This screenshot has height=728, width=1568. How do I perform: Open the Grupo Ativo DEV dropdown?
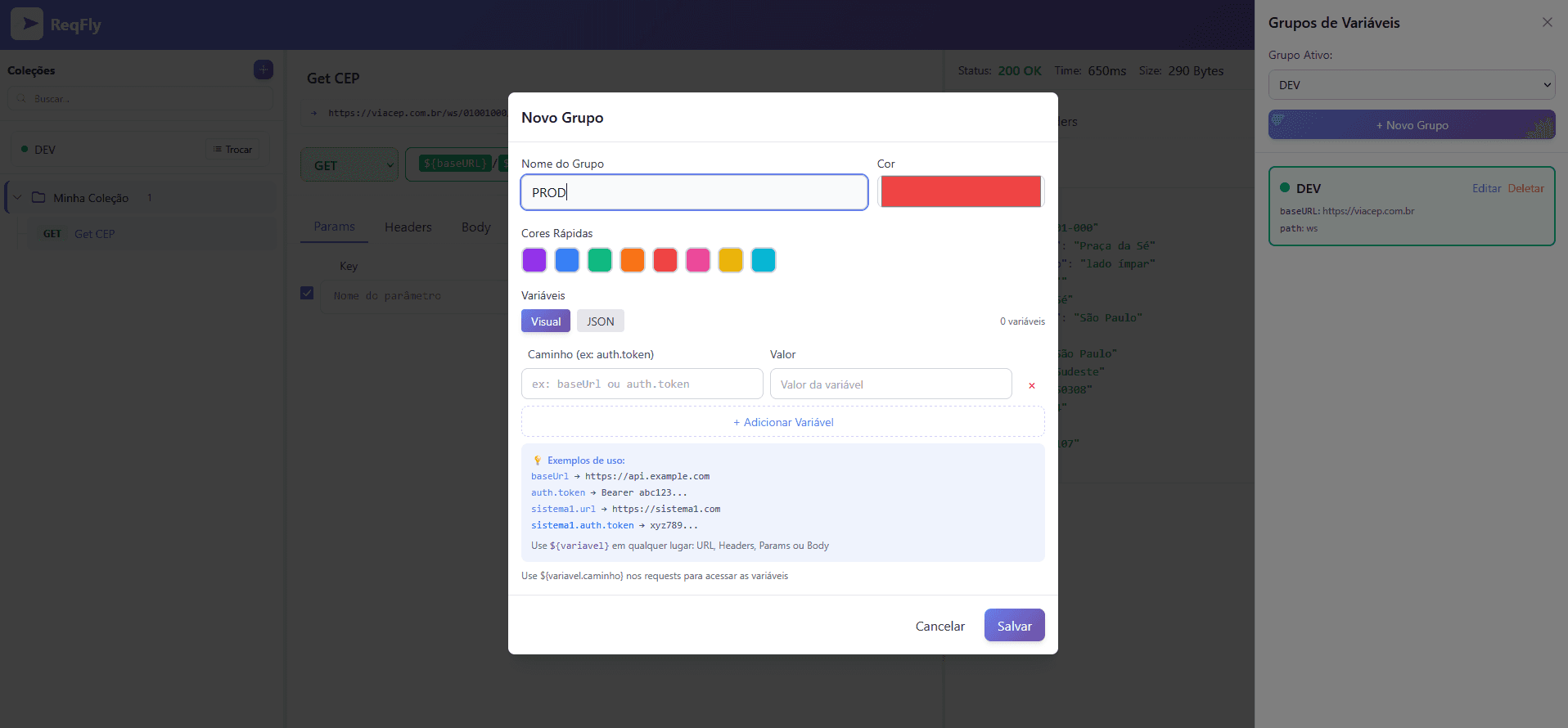click(1412, 85)
